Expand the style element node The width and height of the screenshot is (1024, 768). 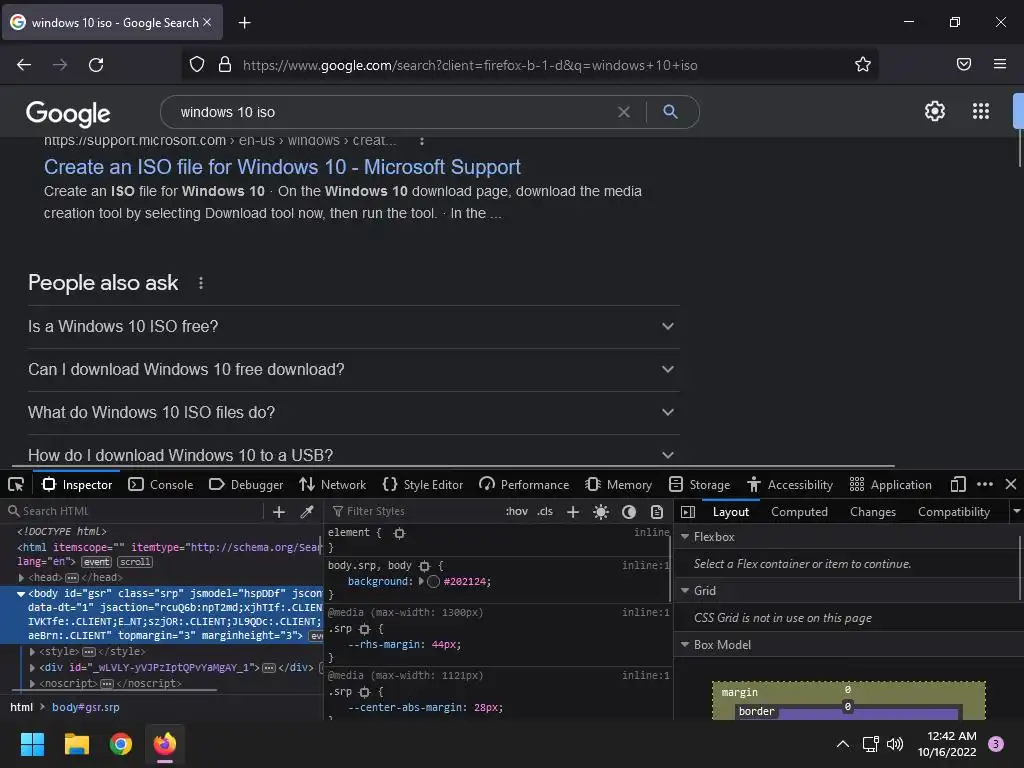pos(32,651)
